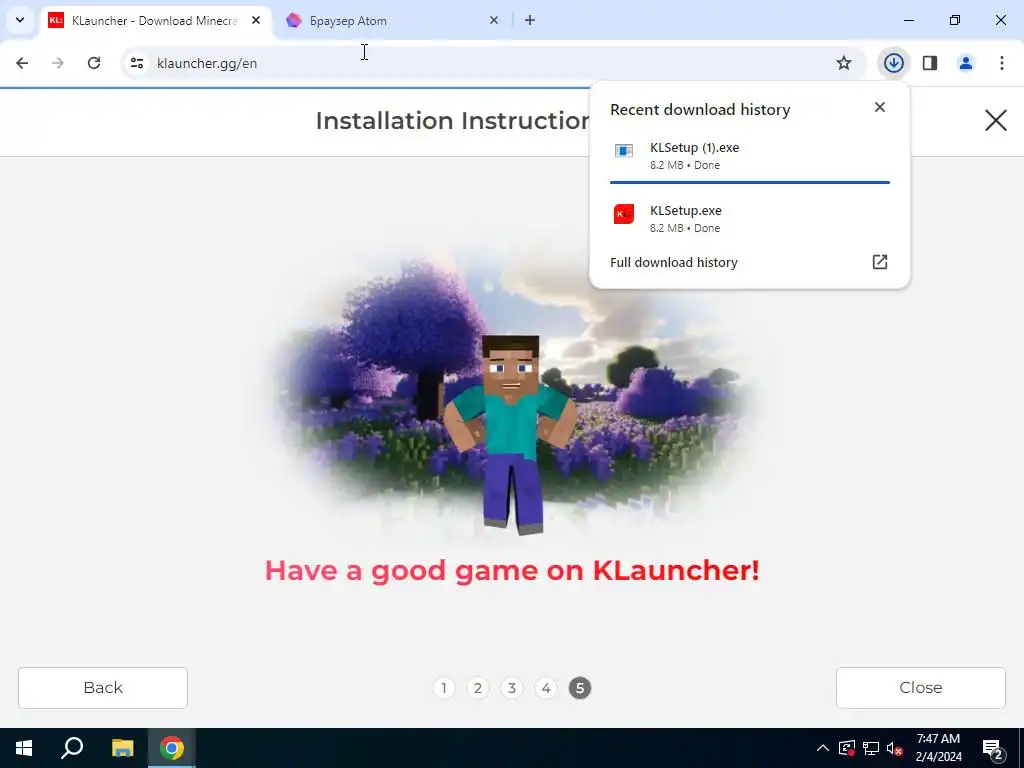Minimize the Chrome window

(x=908, y=20)
